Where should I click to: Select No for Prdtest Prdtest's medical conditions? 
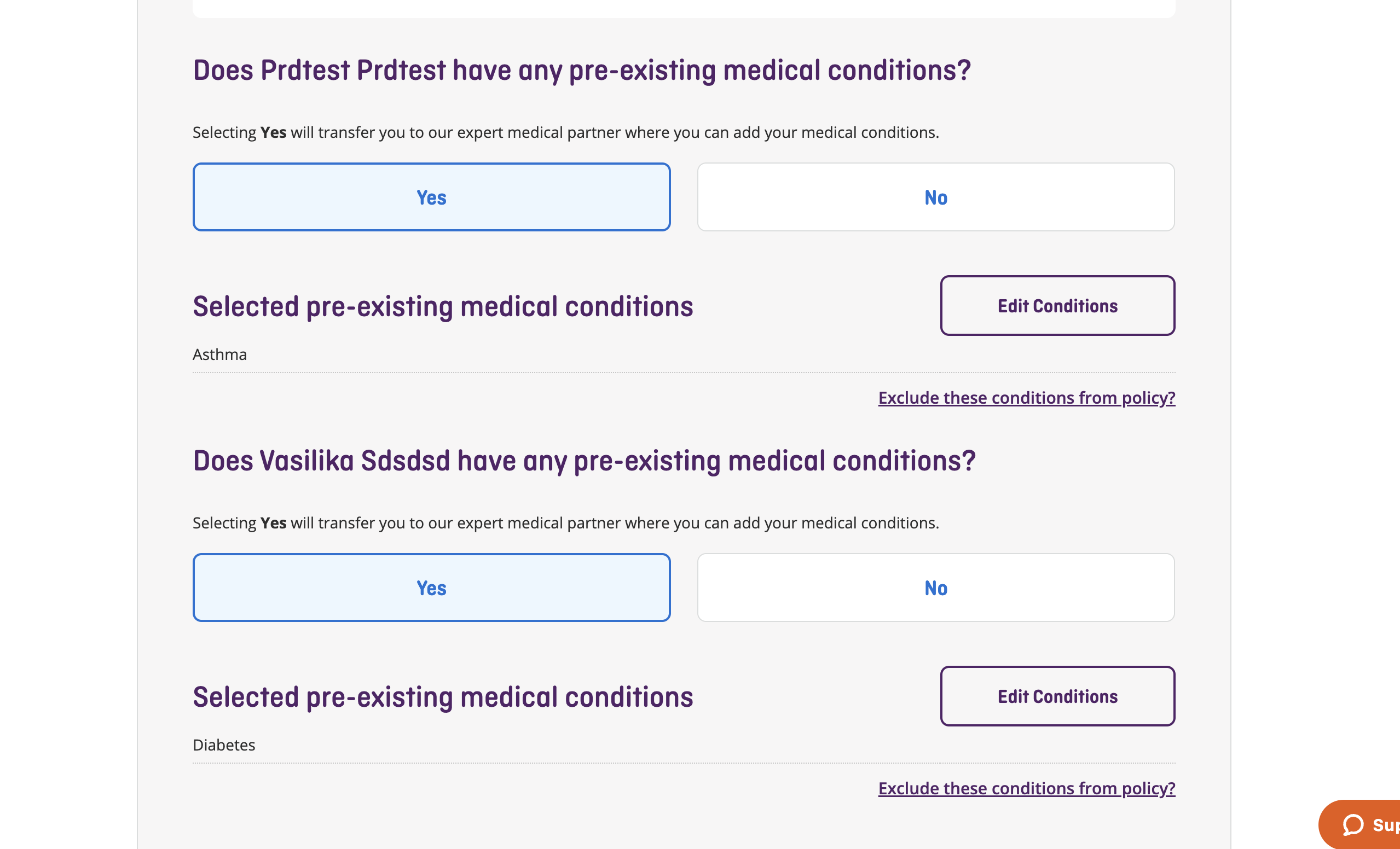click(935, 197)
